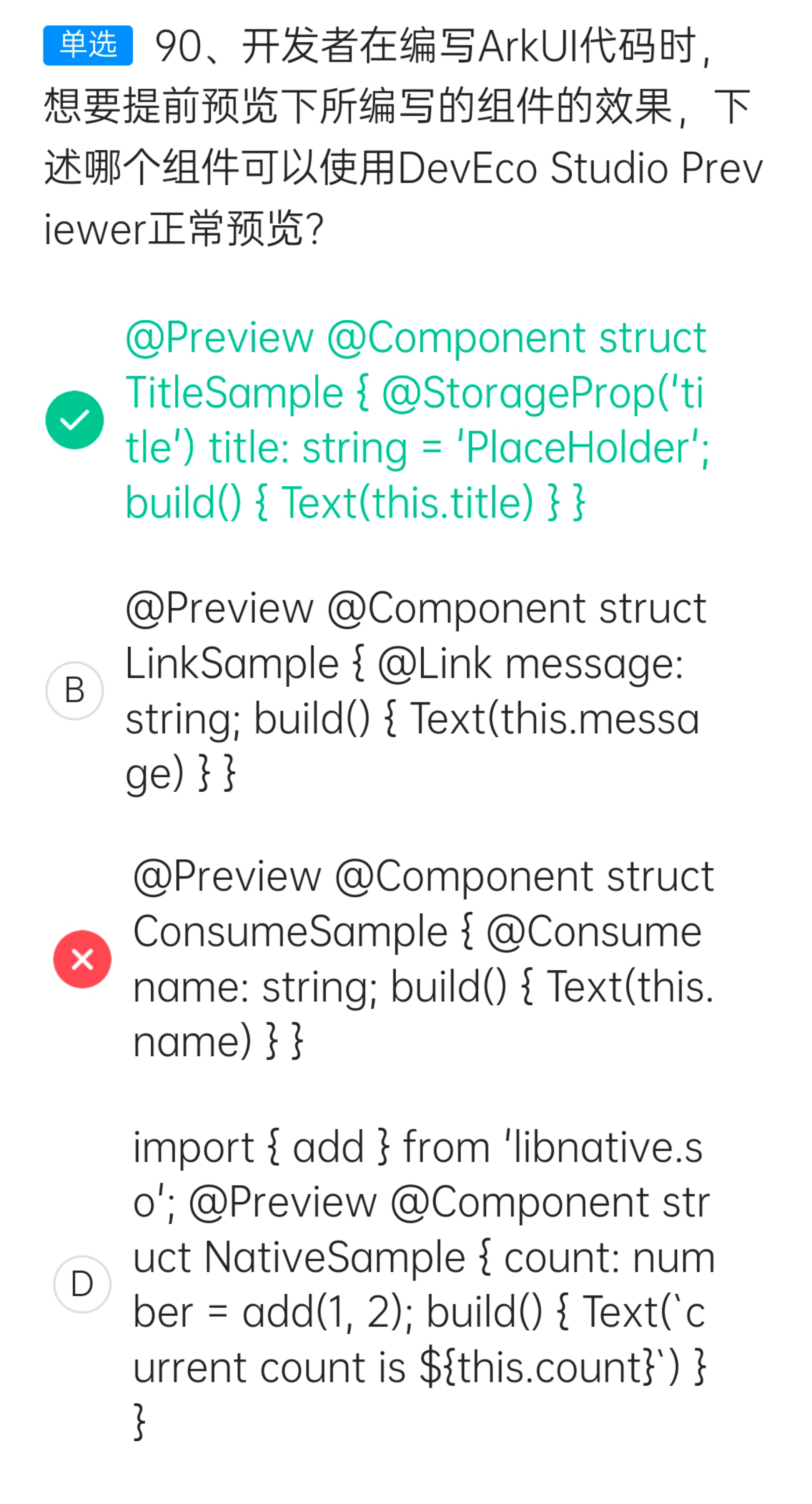812x1504 pixels.
Task: Click the red X on option C
Action: click(x=82, y=959)
